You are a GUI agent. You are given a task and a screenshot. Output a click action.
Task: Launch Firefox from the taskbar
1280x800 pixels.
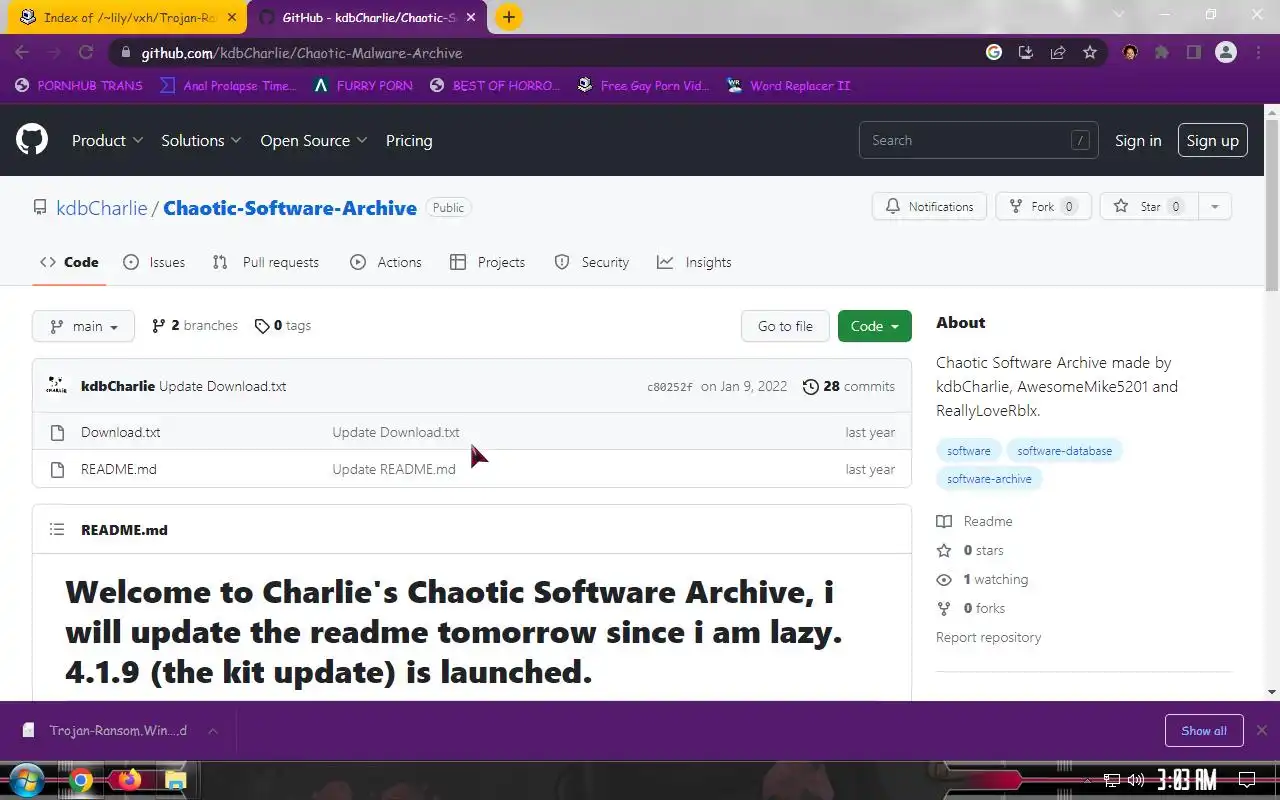(129, 780)
